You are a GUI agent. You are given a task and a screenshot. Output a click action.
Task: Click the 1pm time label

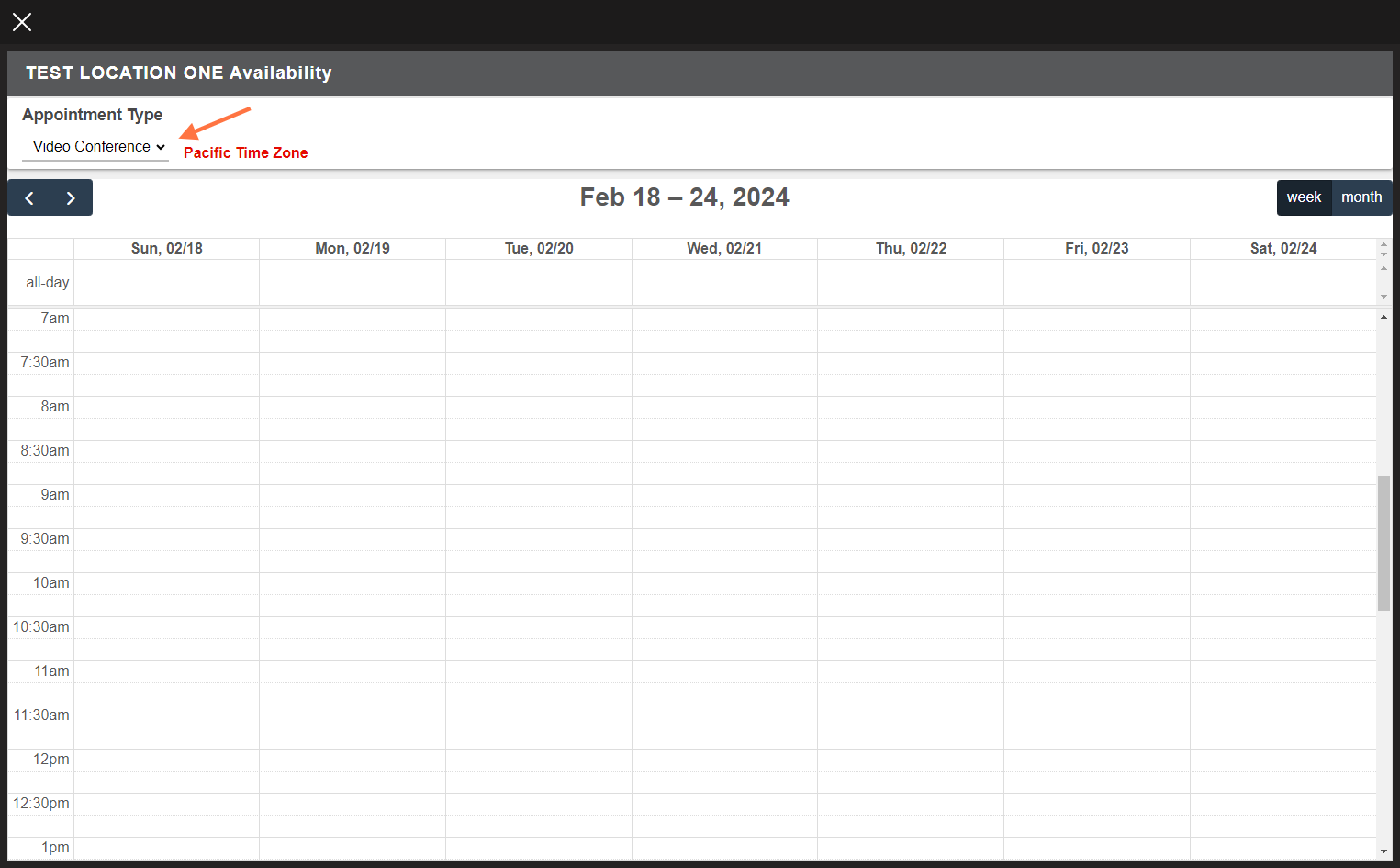point(55,848)
